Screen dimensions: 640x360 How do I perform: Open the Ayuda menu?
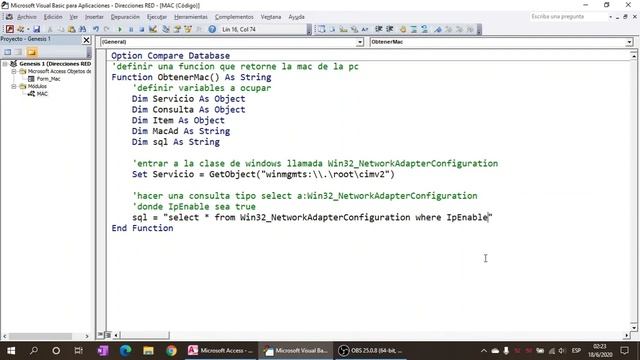tap(296, 17)
